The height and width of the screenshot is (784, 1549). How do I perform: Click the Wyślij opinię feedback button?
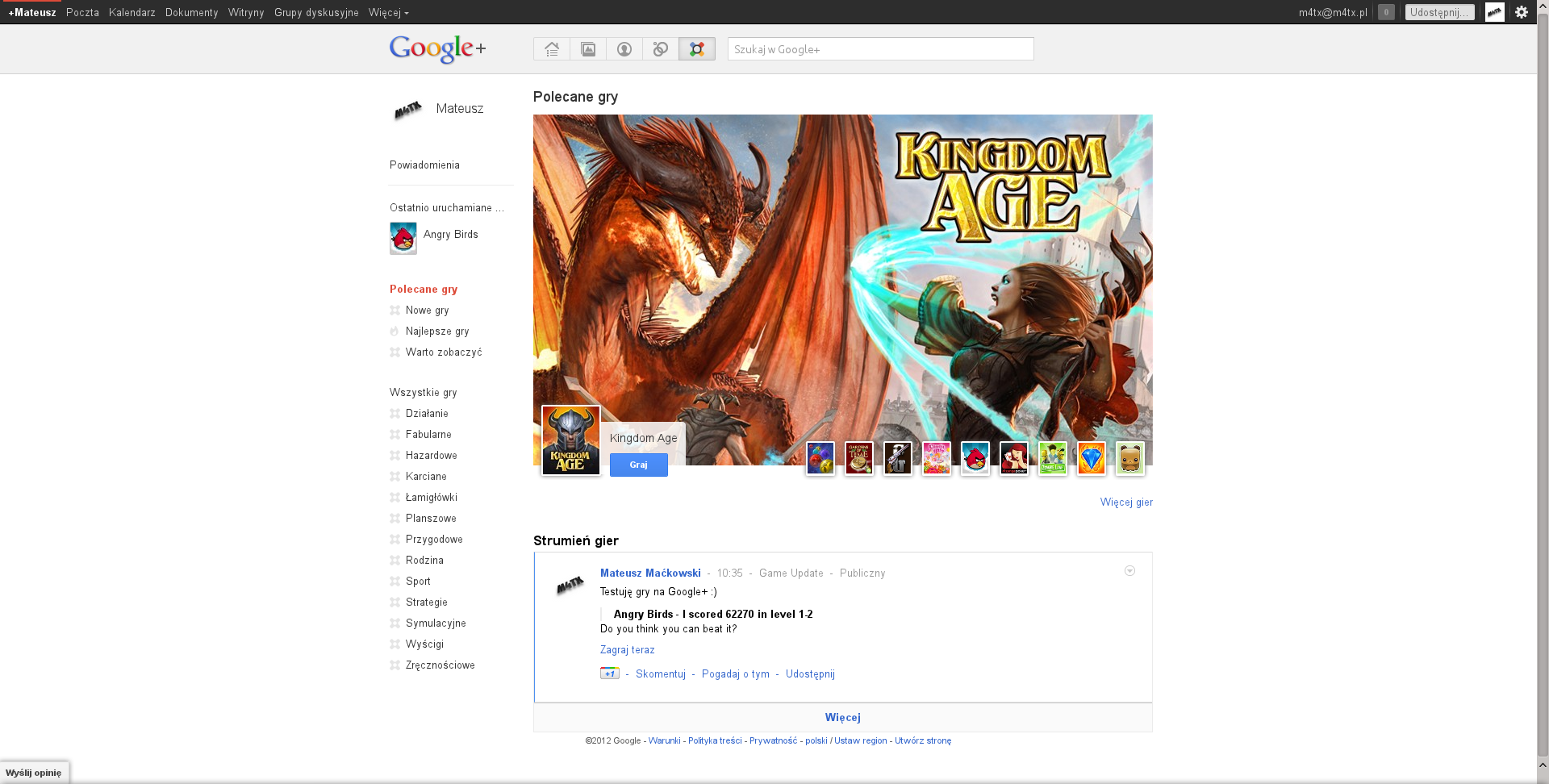[x=34, y=773]
